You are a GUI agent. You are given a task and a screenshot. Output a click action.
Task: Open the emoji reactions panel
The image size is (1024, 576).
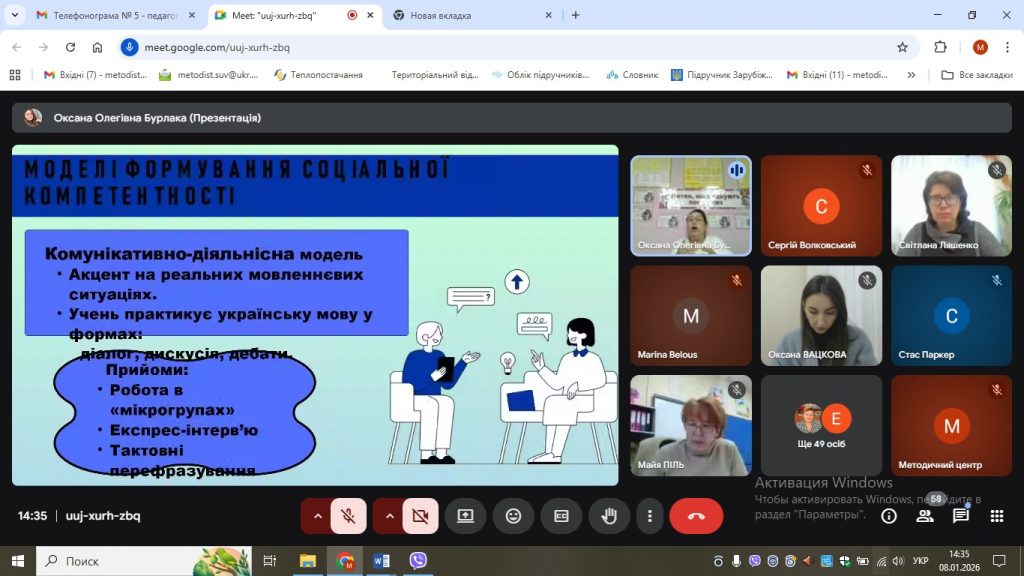513,516
